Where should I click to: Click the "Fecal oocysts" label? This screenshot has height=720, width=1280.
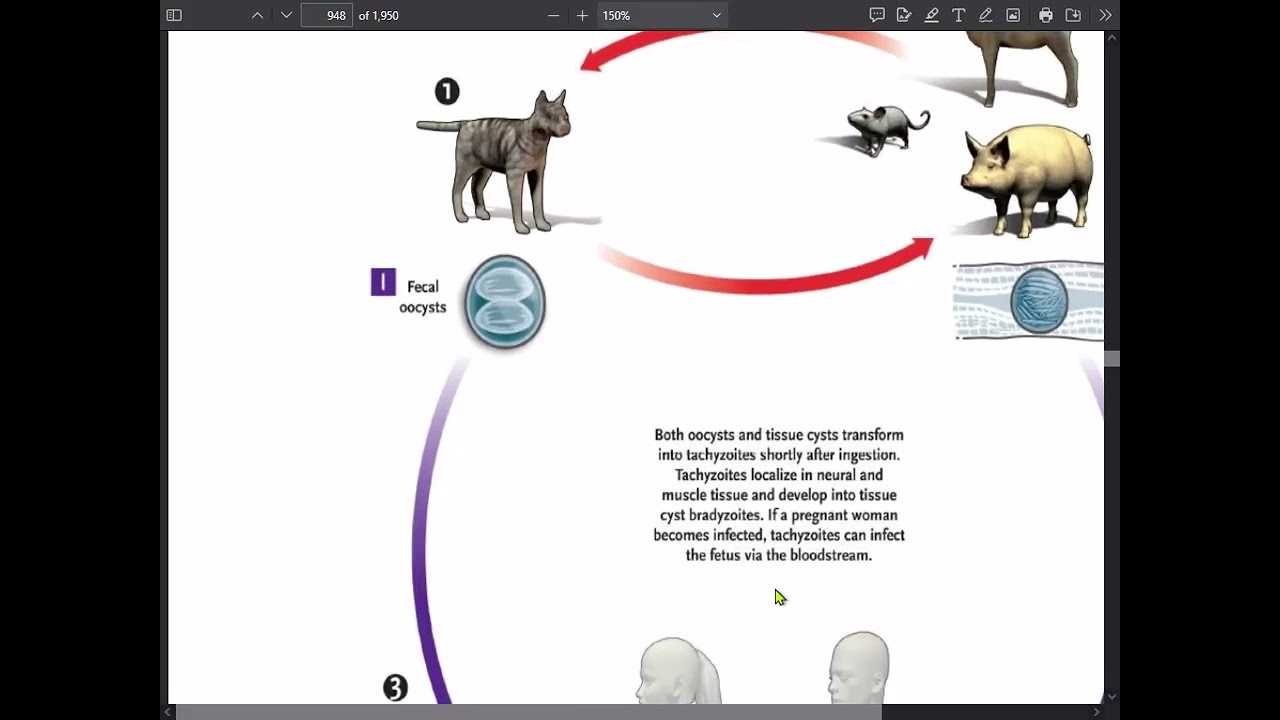(x=423, y=297)
